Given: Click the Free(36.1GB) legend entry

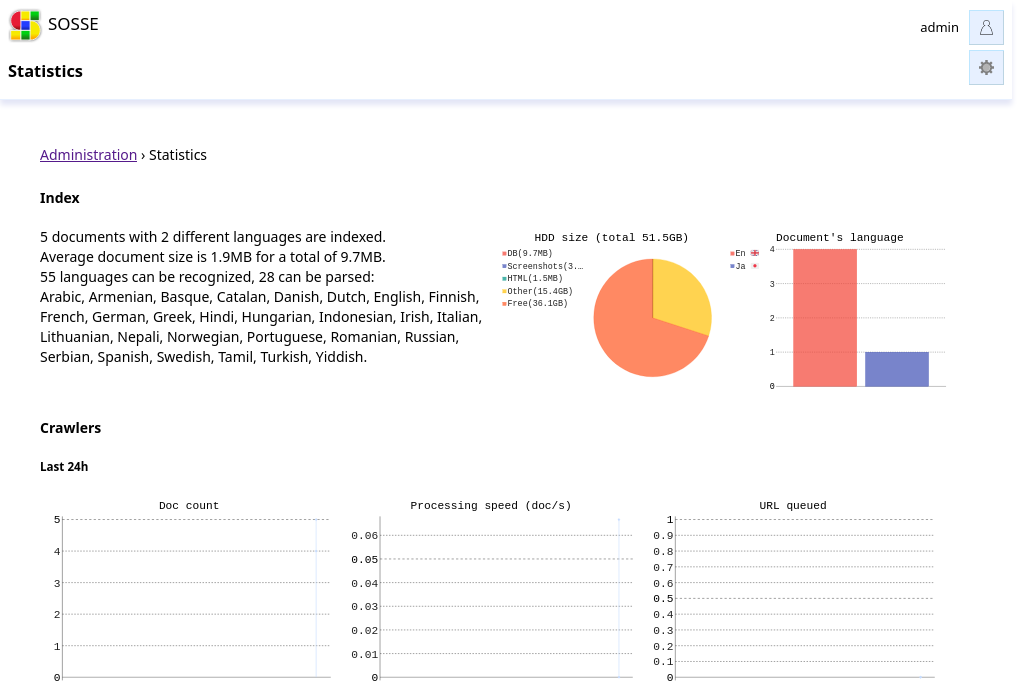Looking at the screenshot, I should click(x=534, y=304).
